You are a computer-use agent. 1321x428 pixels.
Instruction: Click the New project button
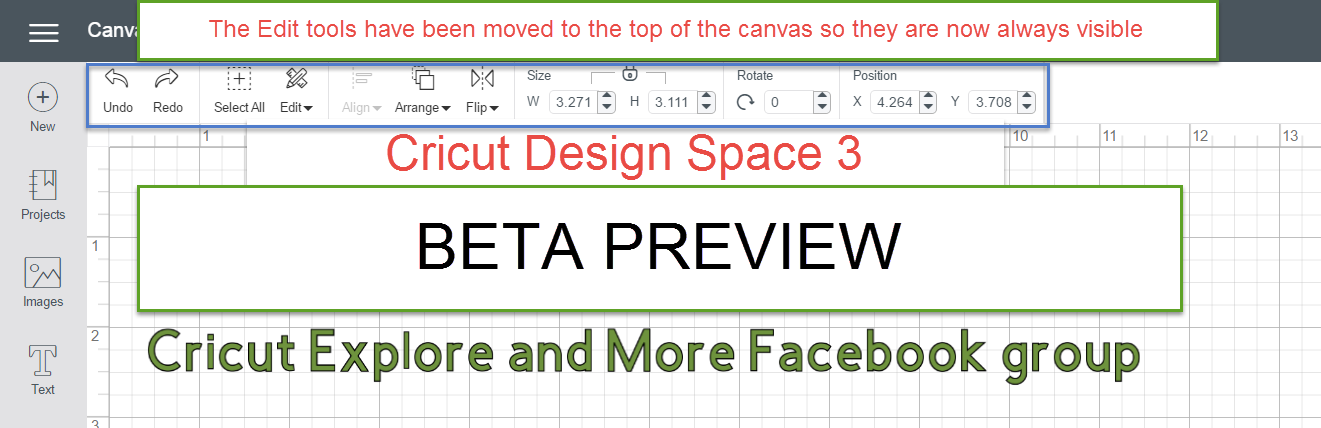point(43,107)
